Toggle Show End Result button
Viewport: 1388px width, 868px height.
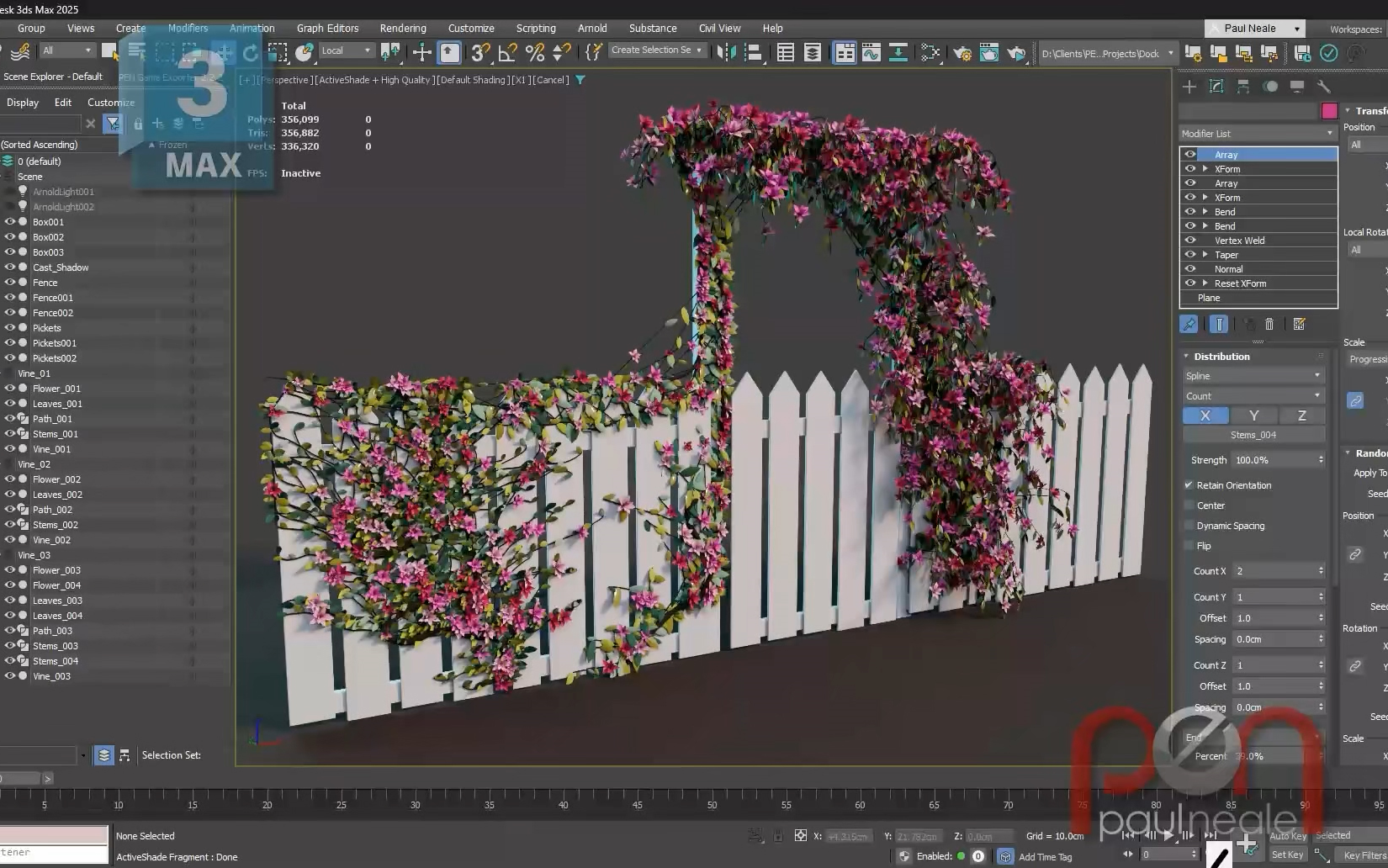pos(1219,324)
